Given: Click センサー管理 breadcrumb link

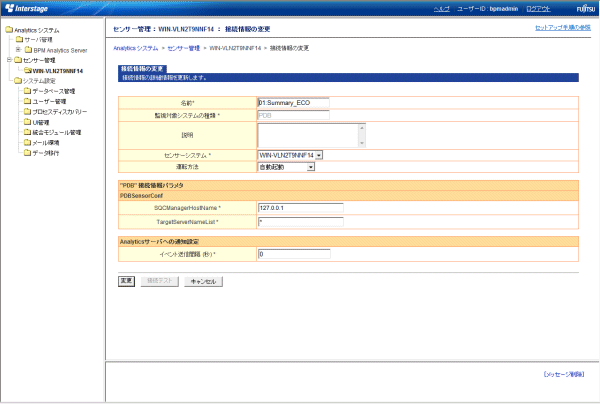Looking at the screenshot, I should pos(184,48).
